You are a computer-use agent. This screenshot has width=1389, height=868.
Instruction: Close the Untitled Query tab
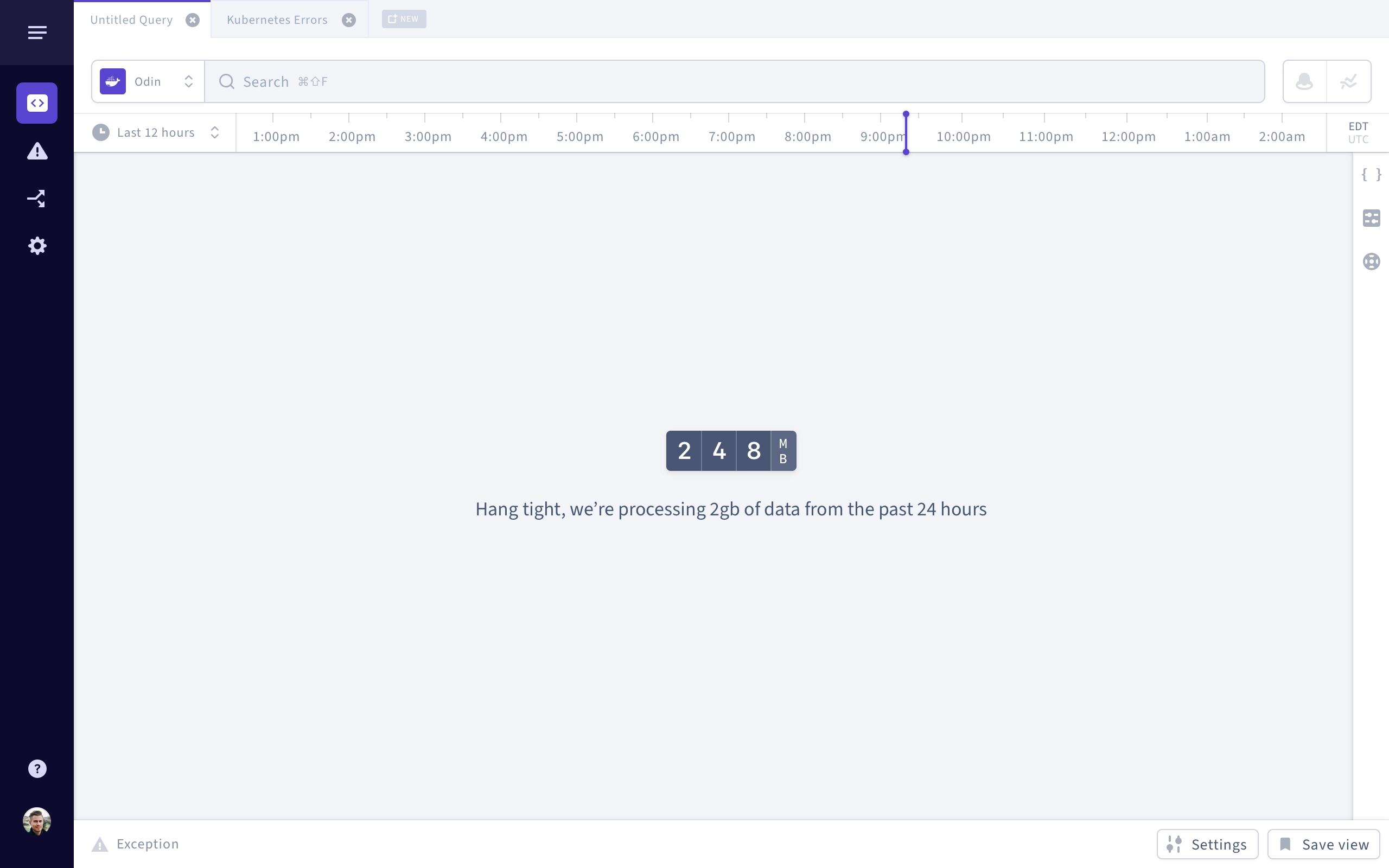(x=193, y=20)
